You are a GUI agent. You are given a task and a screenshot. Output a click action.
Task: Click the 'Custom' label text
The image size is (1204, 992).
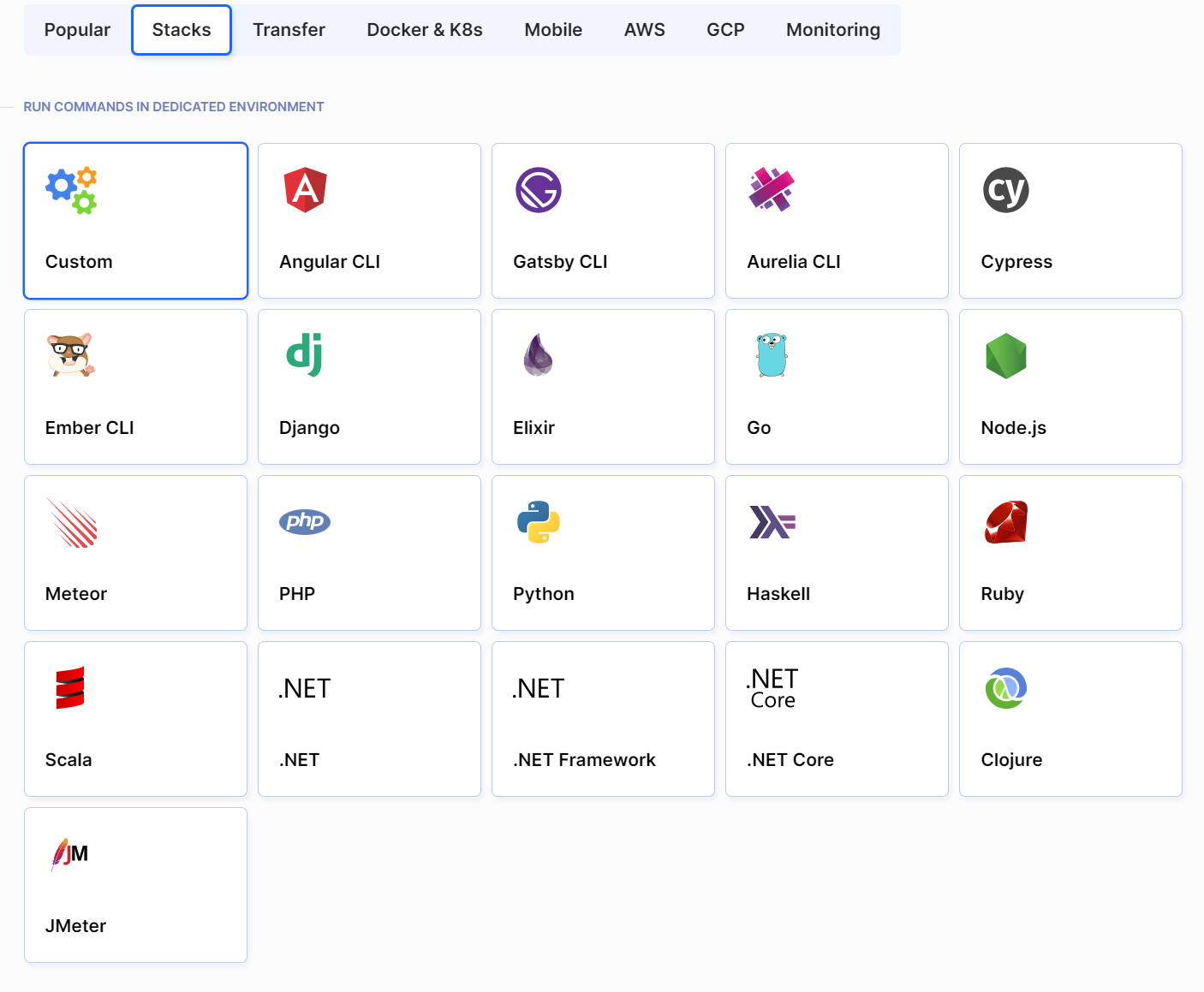coord(79,262)
